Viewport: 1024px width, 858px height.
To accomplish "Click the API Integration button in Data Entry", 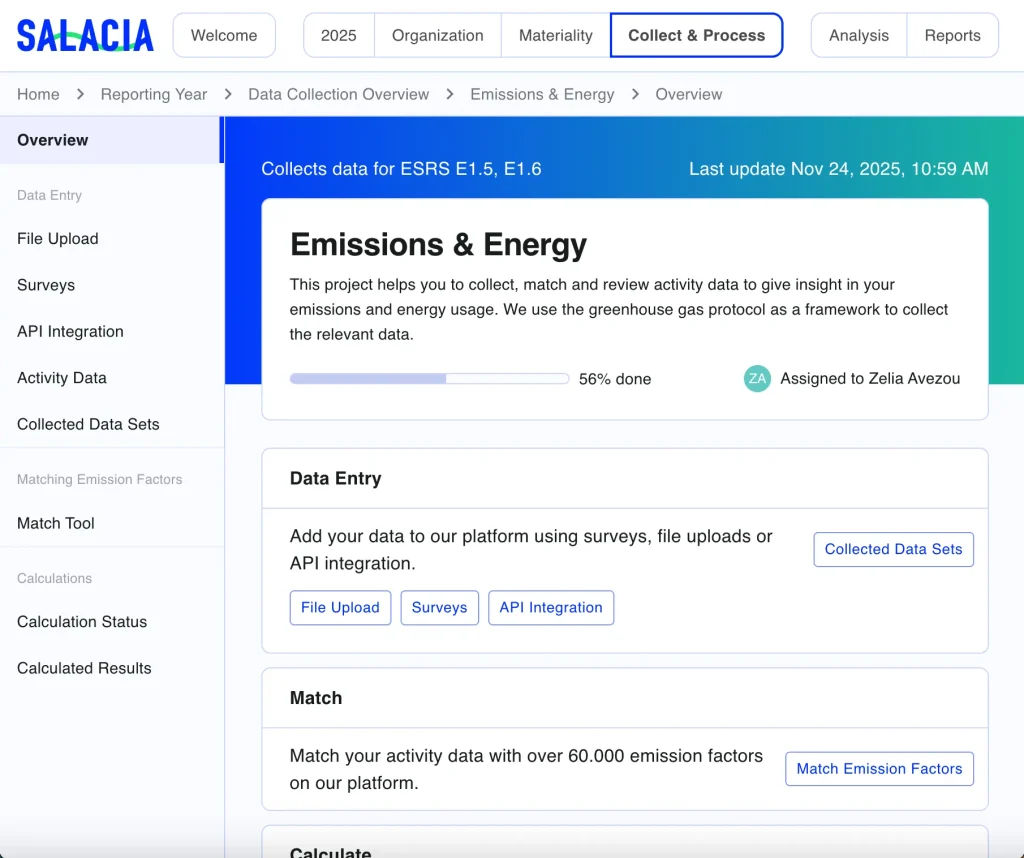I will 550,607.
